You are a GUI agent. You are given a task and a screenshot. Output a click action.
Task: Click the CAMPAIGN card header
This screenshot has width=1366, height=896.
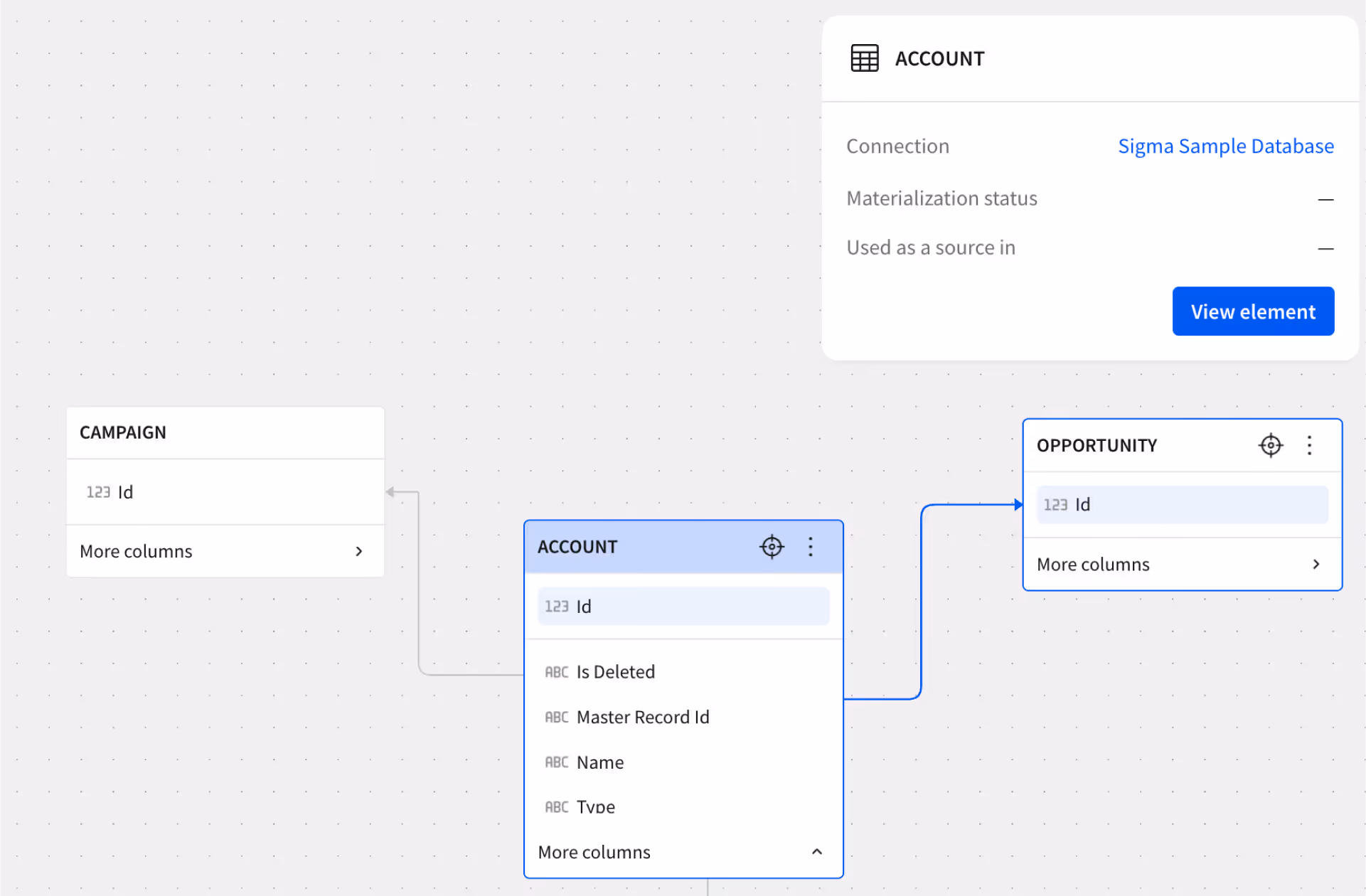click(x=225, y=432)
